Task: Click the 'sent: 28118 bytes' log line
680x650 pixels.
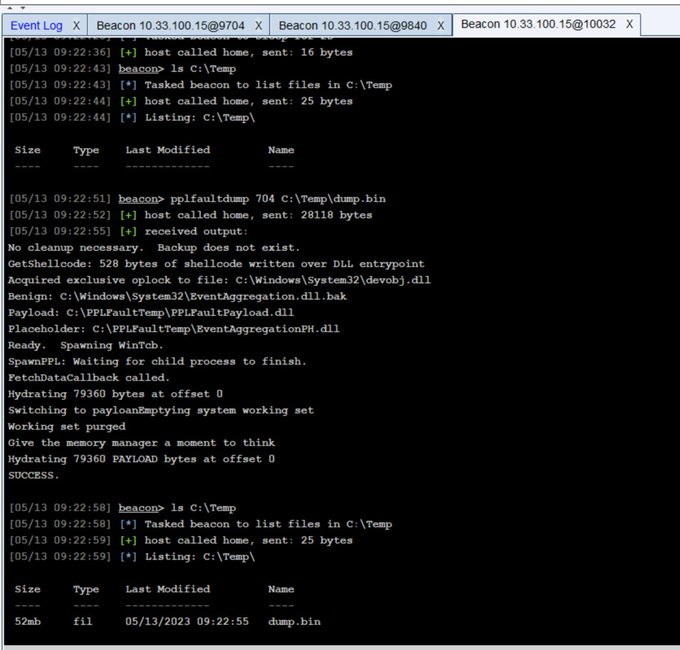Action: coord(191,215)
